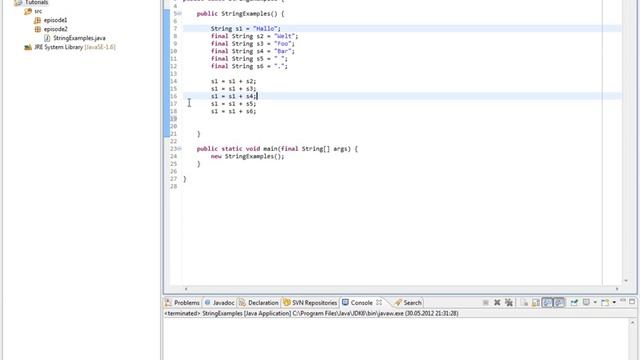Click Remove Launch icon in Console toolbar
Image resolution: width=640 pixels, height=360 pixels.
point(497,302)
